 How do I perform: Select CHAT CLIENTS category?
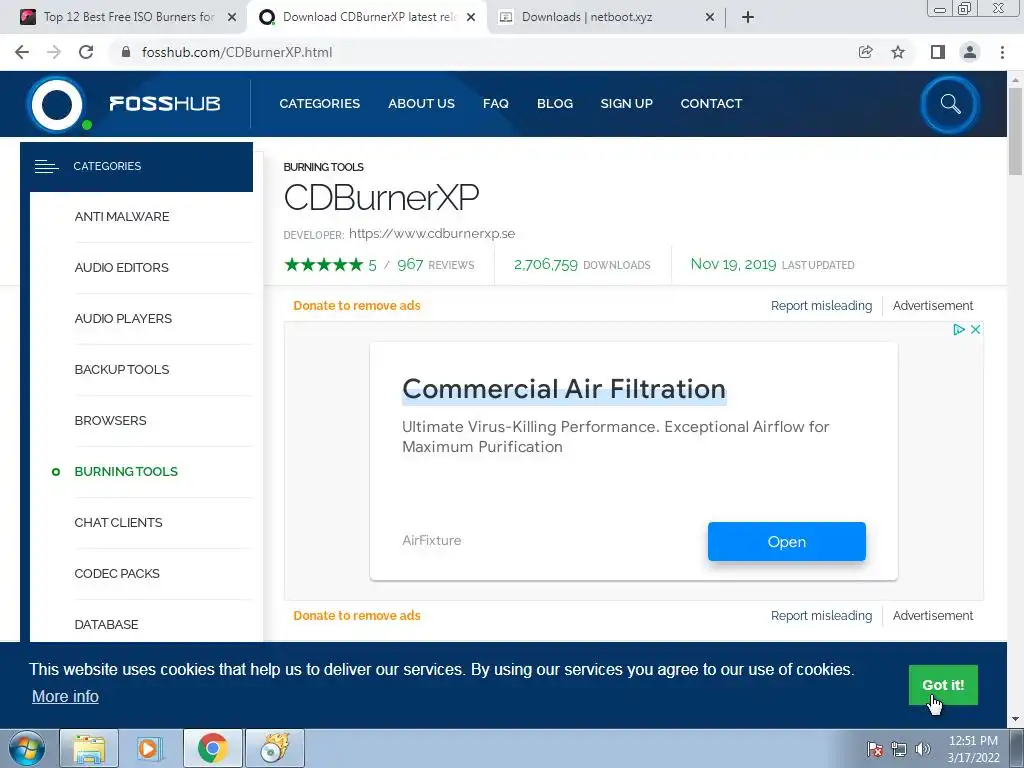pos(118,522)
